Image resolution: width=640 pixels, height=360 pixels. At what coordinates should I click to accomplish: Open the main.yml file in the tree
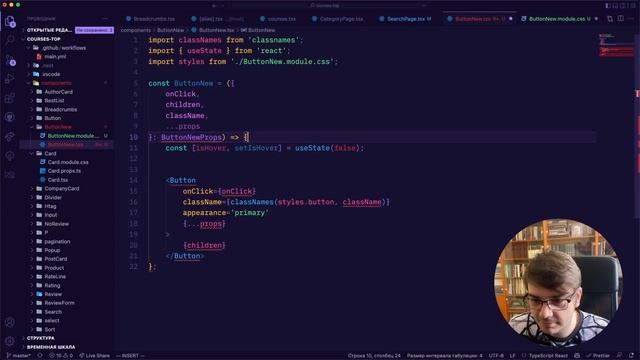(x=56, y=56)
